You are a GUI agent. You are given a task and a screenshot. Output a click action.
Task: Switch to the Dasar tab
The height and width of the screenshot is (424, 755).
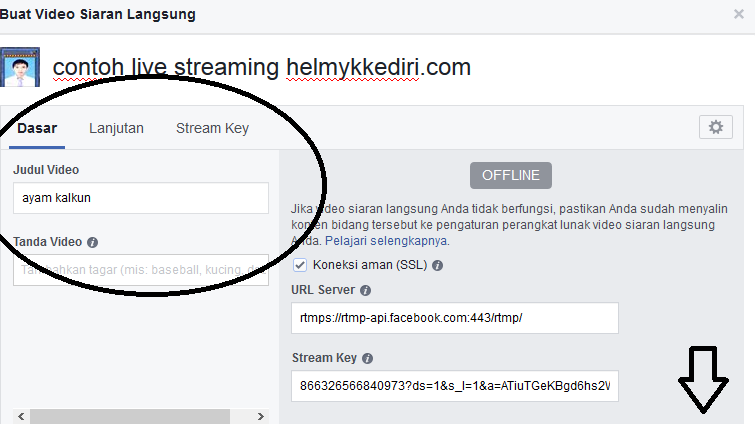[x=37, y=128]
